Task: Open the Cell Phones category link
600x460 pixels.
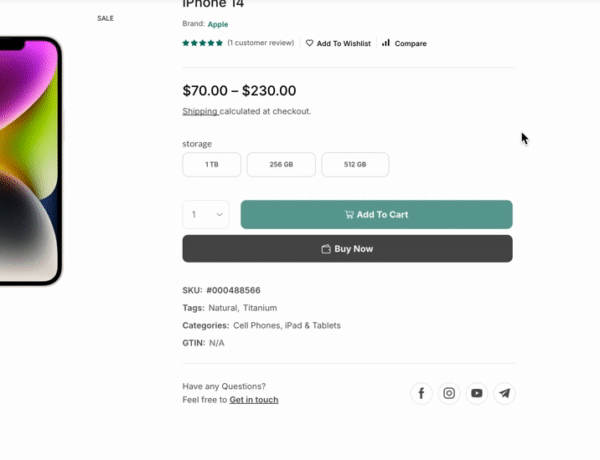Action: (x=255, y=325)
